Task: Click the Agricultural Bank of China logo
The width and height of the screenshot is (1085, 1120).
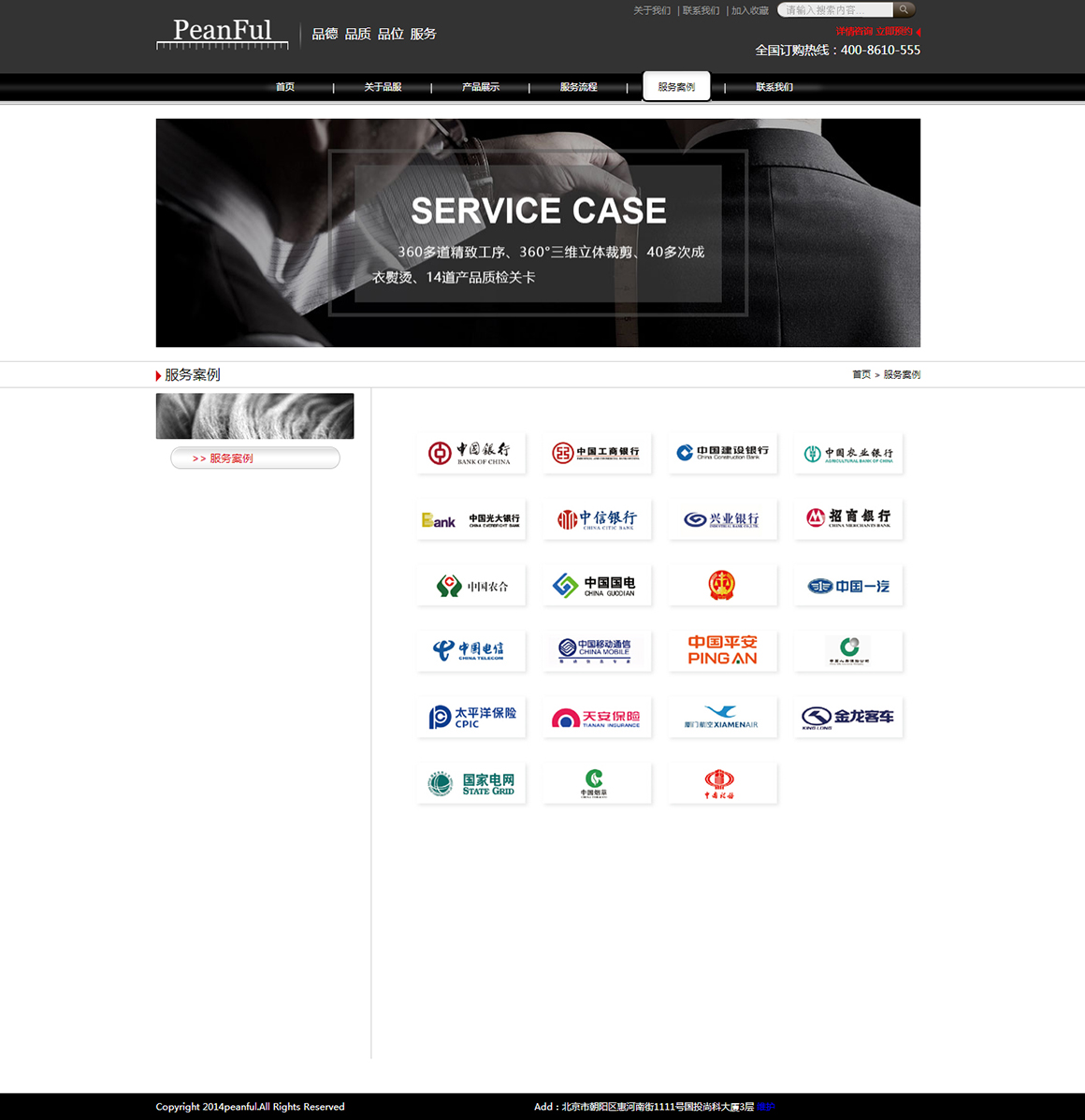Action: coord(848,453)
